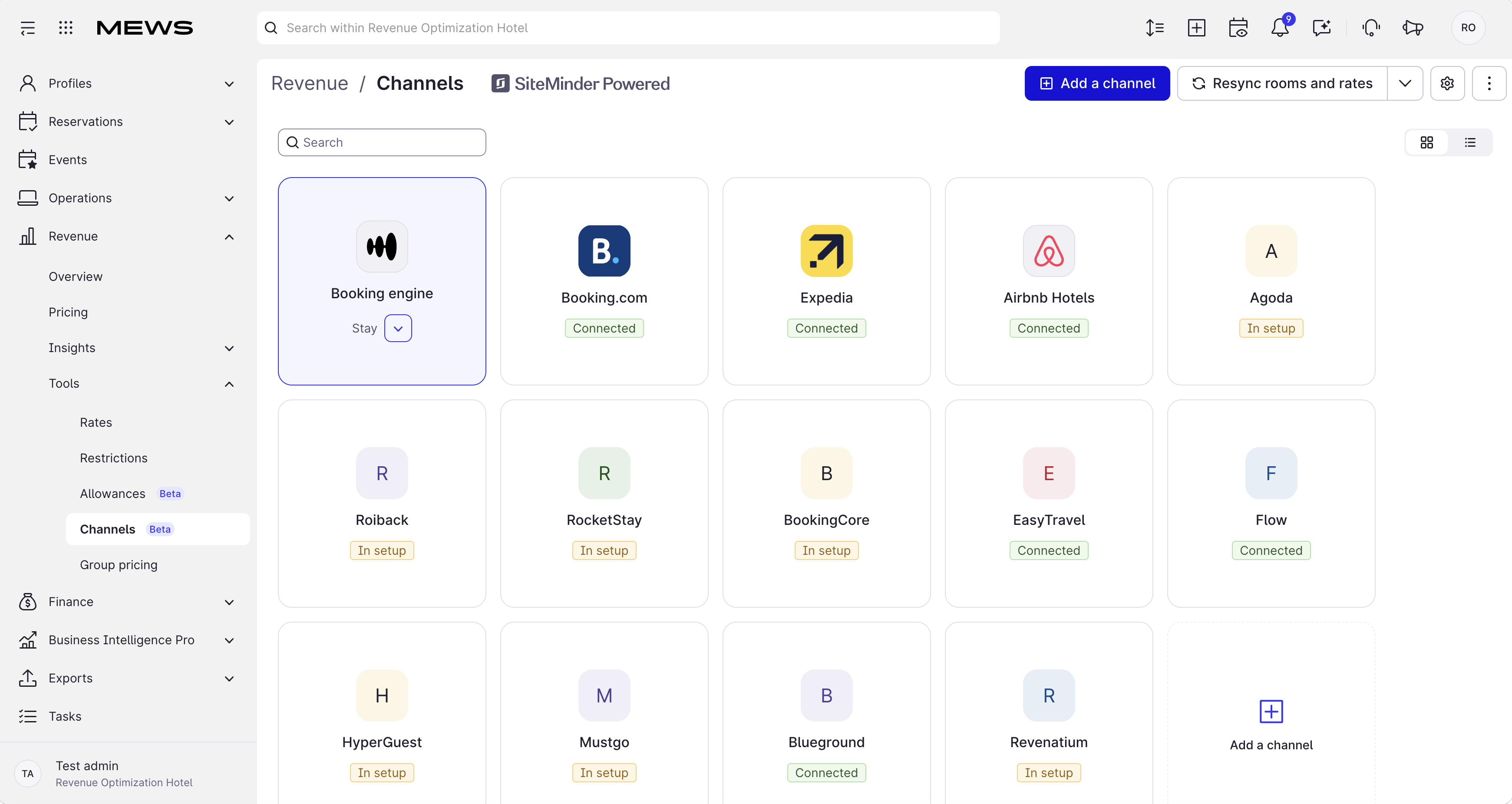This screenshot has width=1512, height=804.
Task: Click Resync rooms and rates
Action: coord(1282,83)
